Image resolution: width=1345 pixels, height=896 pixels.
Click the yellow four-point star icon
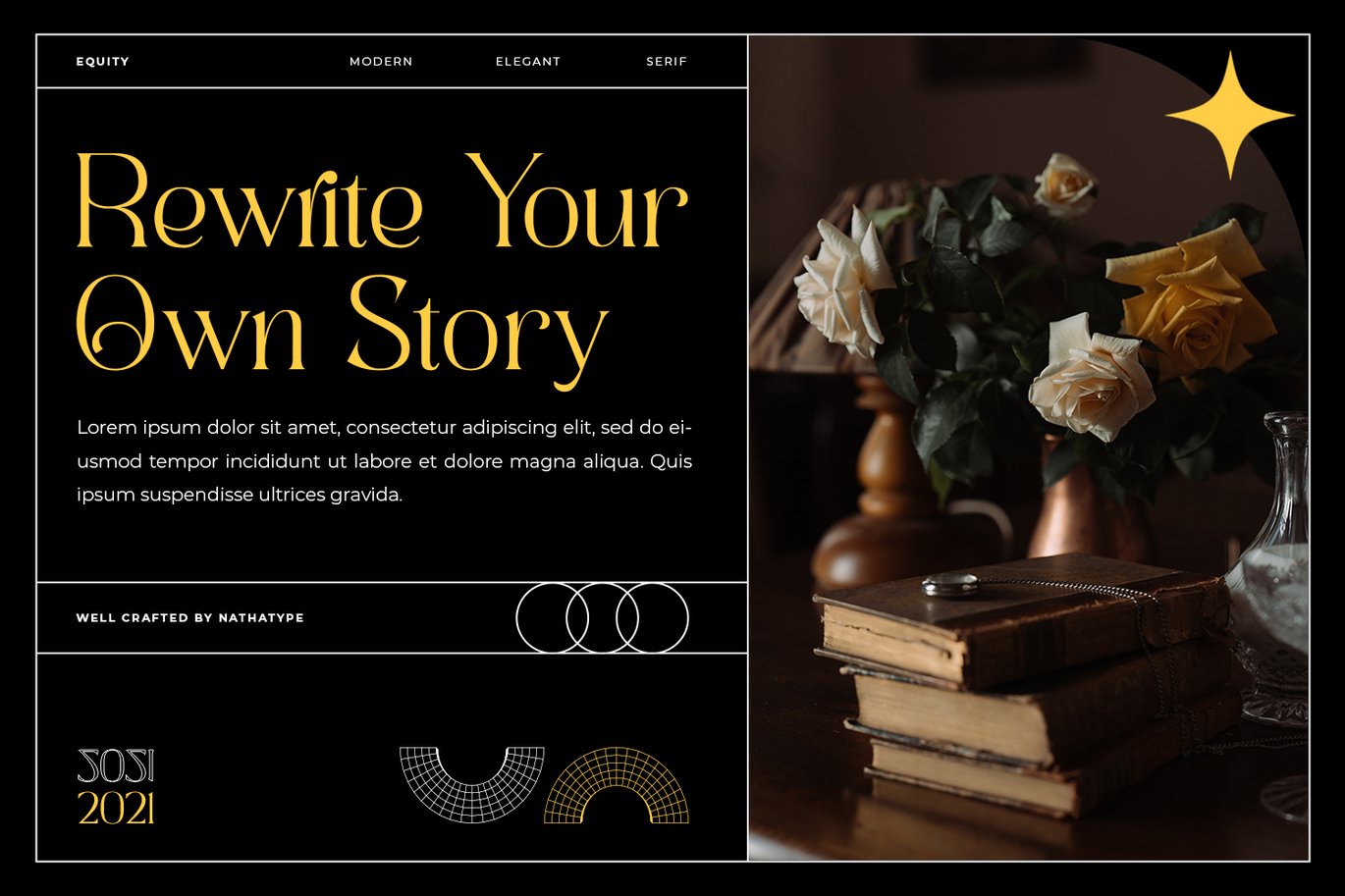pyautogui.click(x=1229, y=115)
